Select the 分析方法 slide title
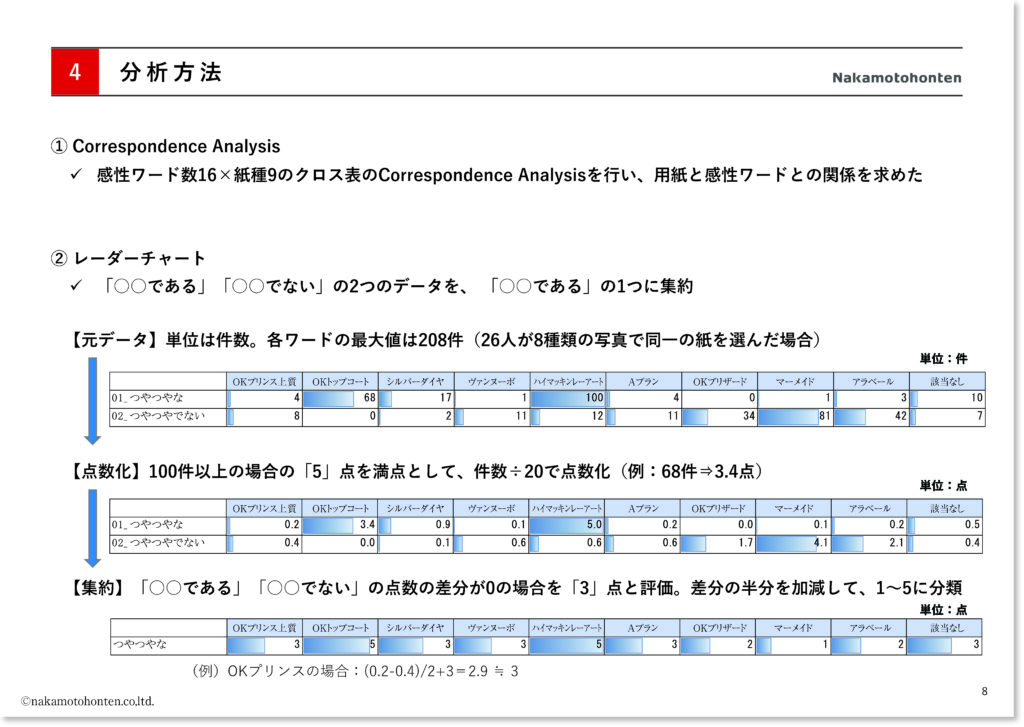Screen dimensions: 1024x727 click(x=170, y=72)
